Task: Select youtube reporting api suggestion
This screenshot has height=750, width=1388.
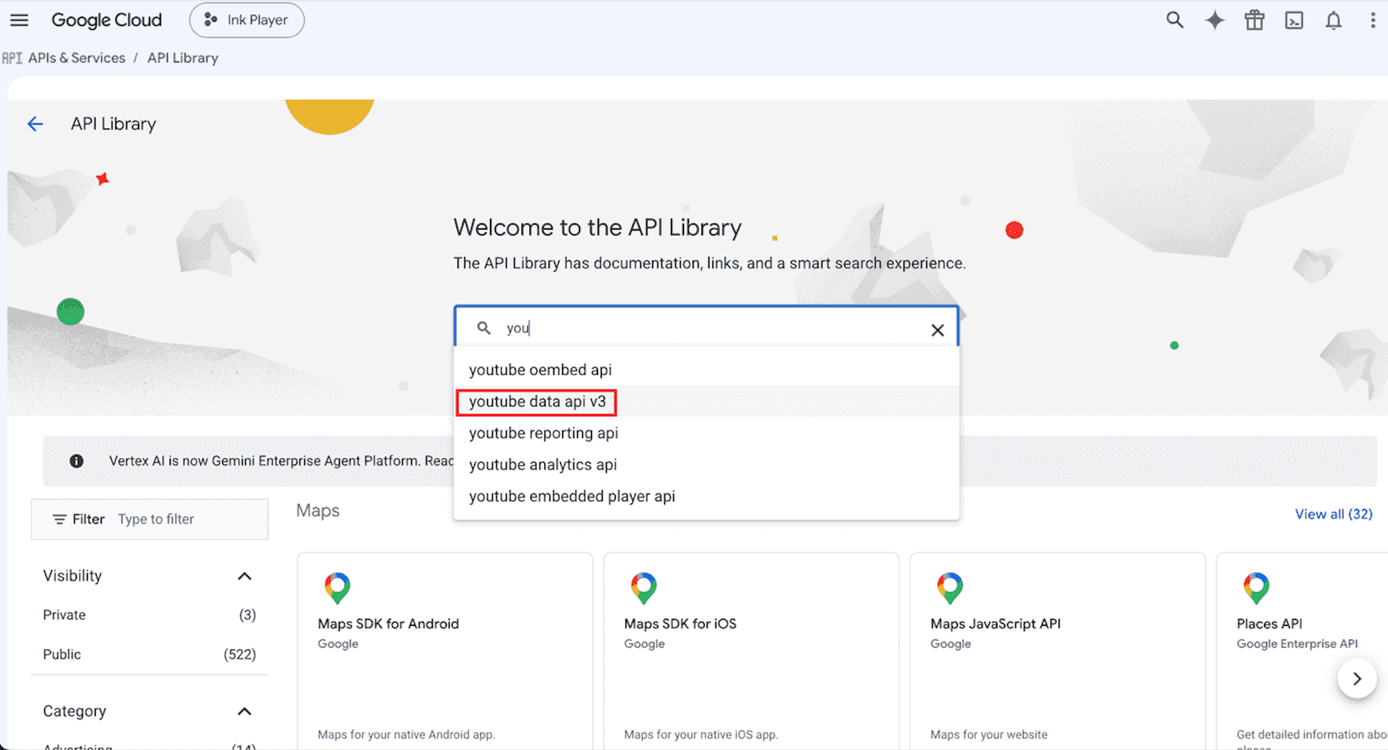Action: pyautogui.click(x=706, y=433)
